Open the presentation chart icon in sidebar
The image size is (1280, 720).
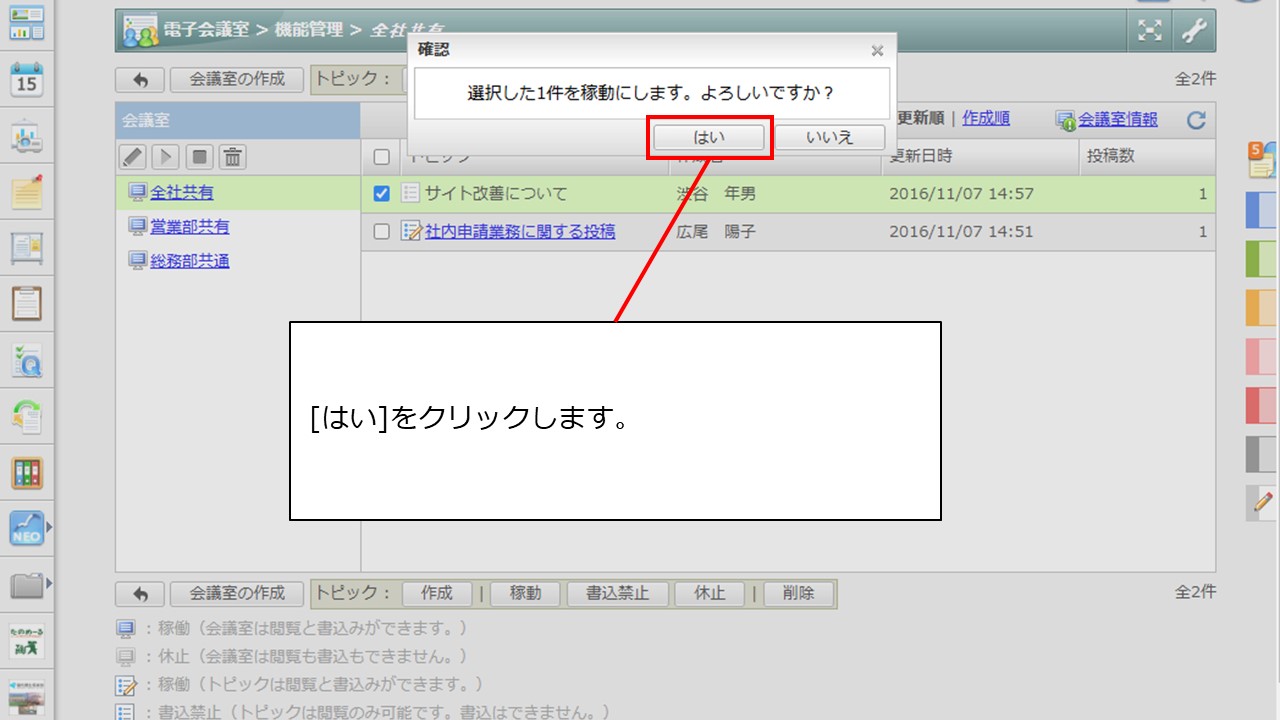27,136
